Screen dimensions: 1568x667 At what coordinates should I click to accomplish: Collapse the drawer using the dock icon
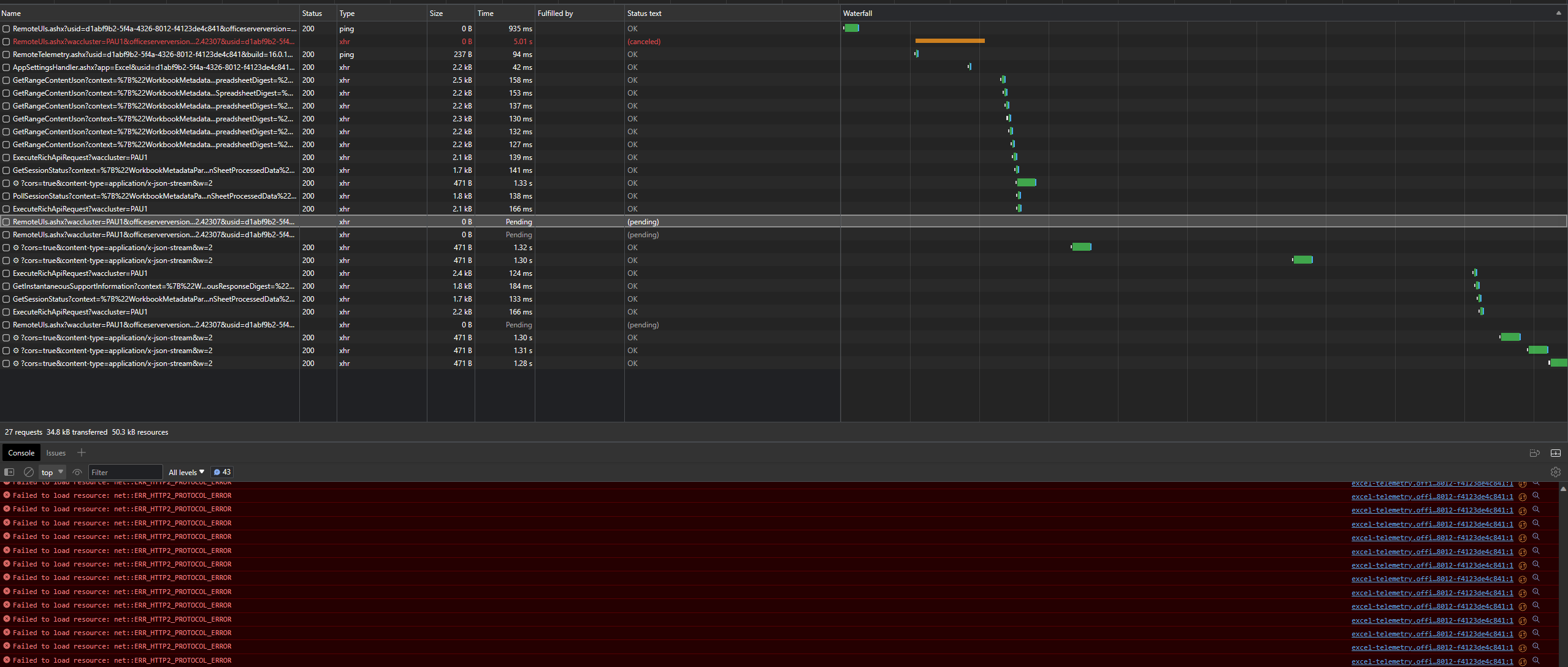(1555, 453)
